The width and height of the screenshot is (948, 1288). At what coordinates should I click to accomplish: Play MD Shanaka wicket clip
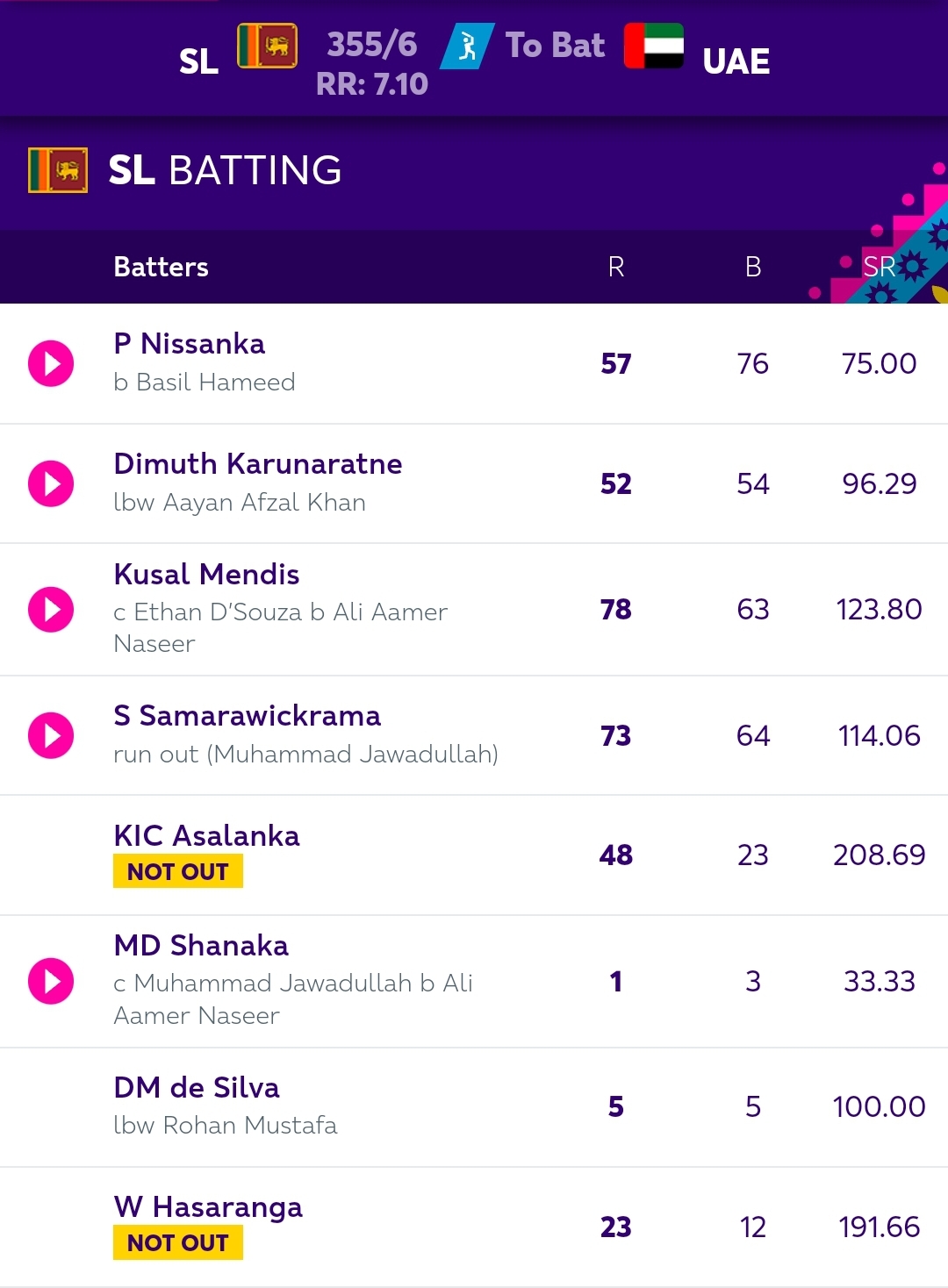(51, 981)
